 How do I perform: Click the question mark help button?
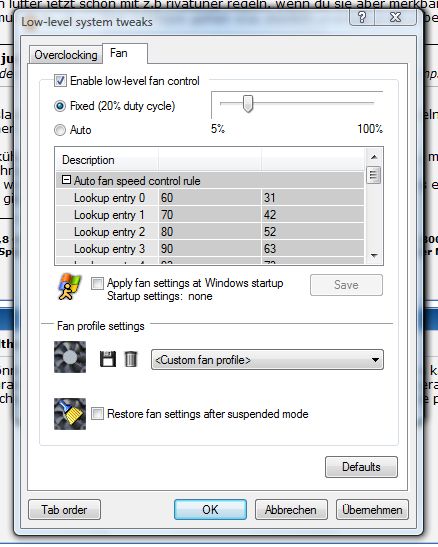(362, 17)
